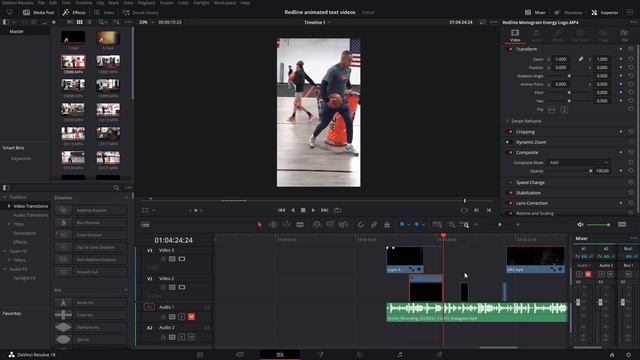Toggle the Linked Selection chain icon

(374, 224)
